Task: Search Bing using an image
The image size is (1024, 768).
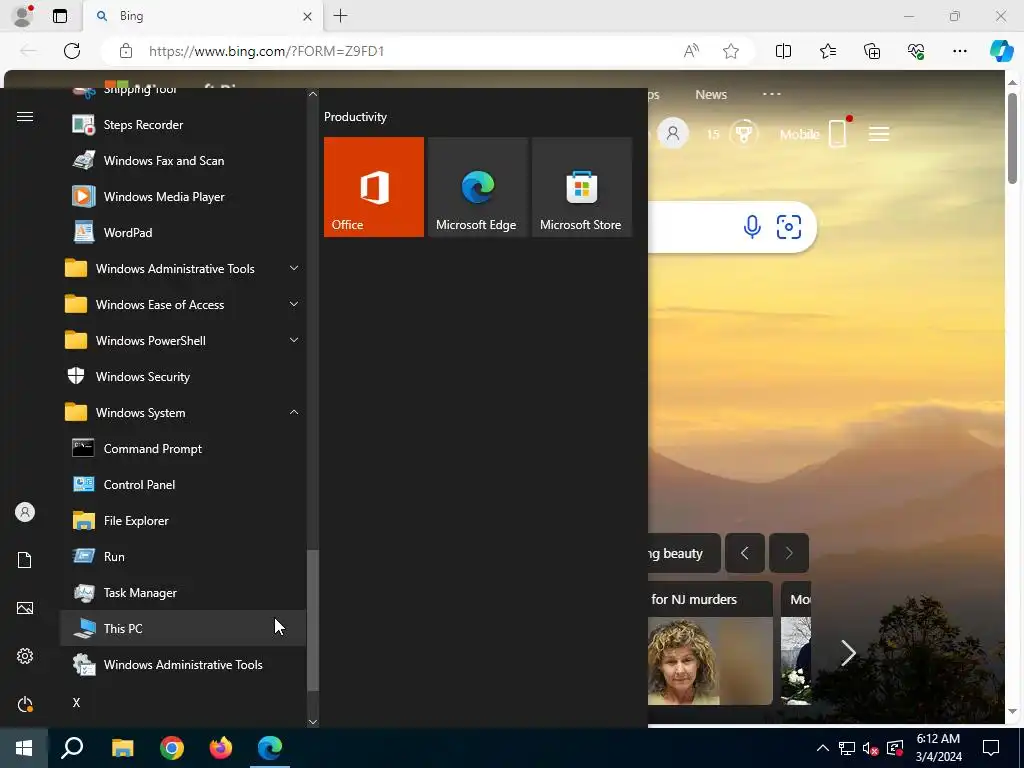Action: [x=789, y=227]
